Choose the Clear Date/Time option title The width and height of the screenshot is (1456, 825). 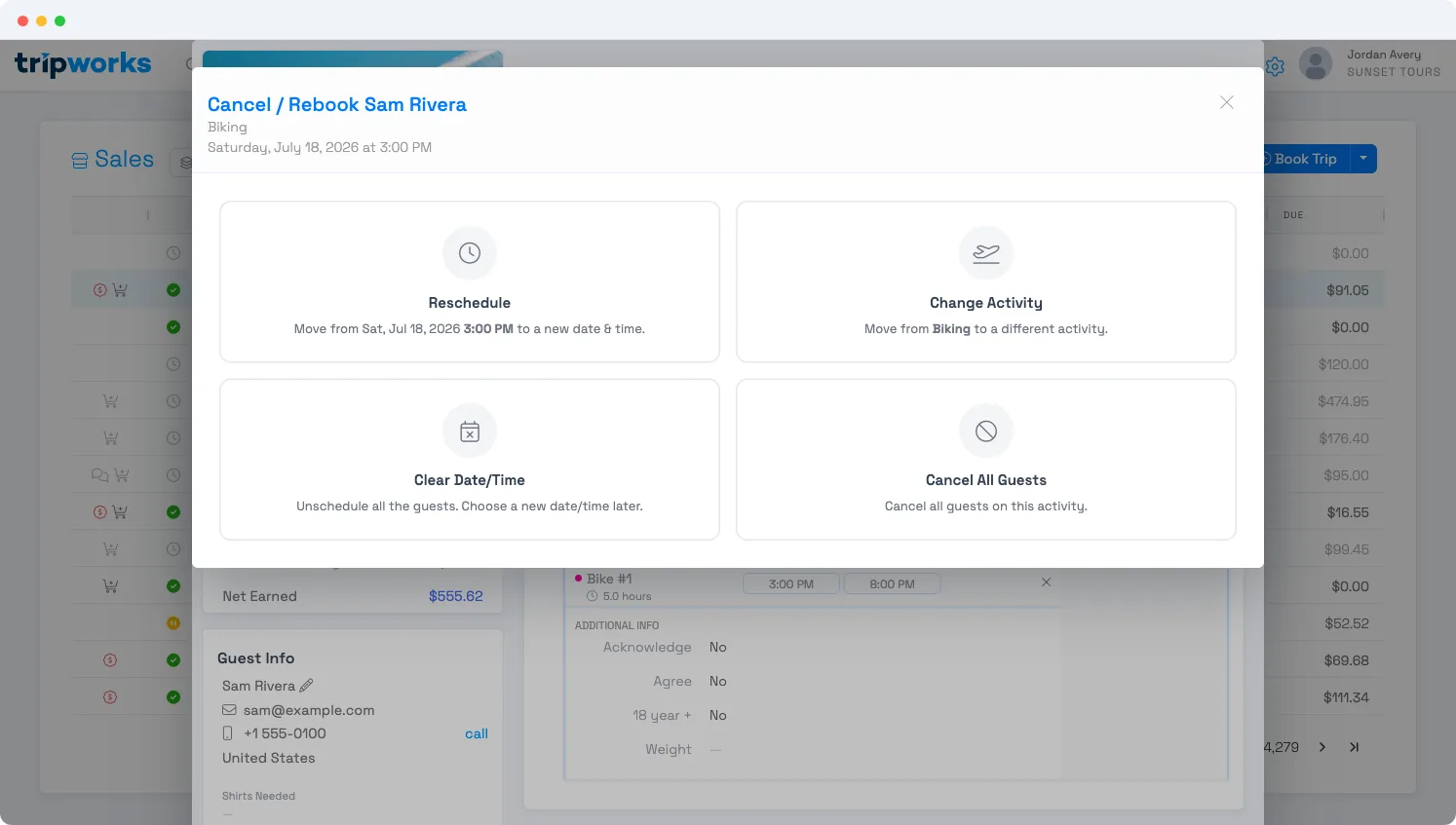click(470, 480)
